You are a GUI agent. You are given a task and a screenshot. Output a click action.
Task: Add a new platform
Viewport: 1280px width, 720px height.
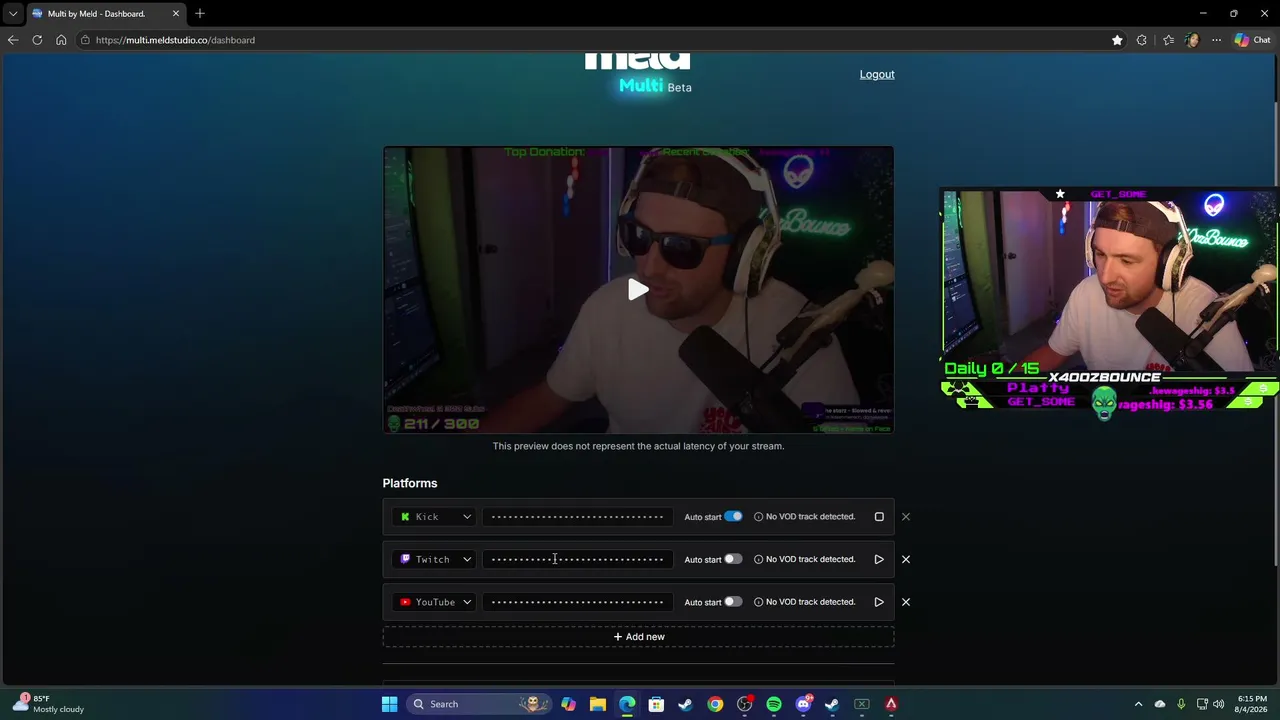point(638,637)
